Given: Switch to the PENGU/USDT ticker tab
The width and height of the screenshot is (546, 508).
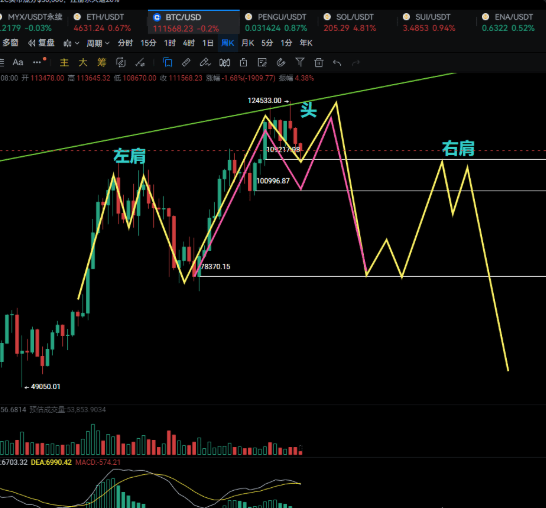Looking at the screenshot, I should 277,22.
